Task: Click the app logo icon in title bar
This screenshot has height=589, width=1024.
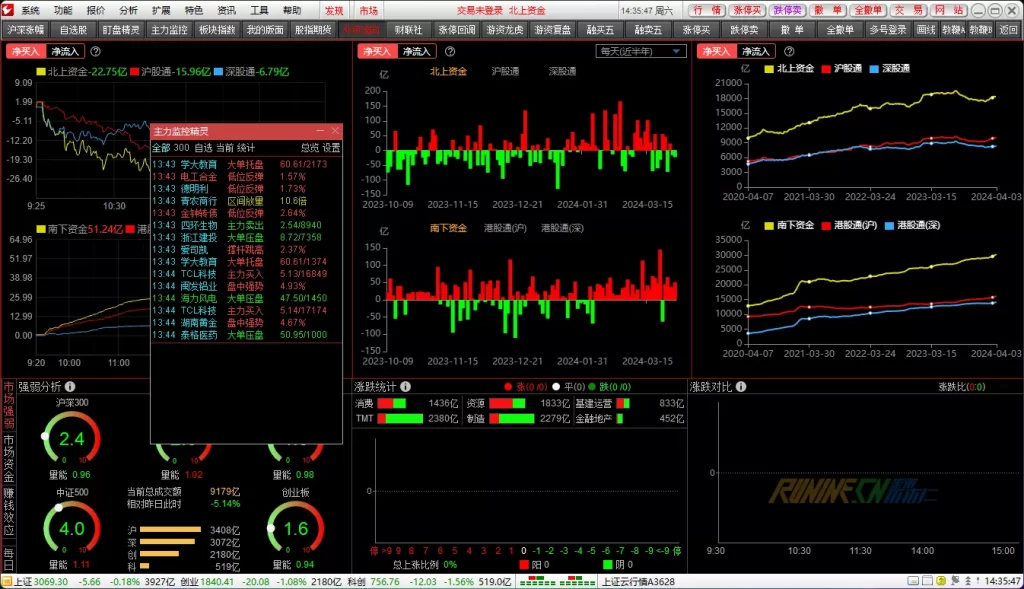Action: point(9,10)
